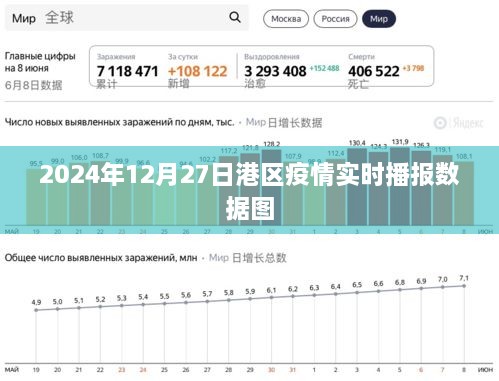Click the daily-infections chart title Число новых выявленных заражений
The height and width of the screenshot is (381, 499).
click(x=120, y=122)
